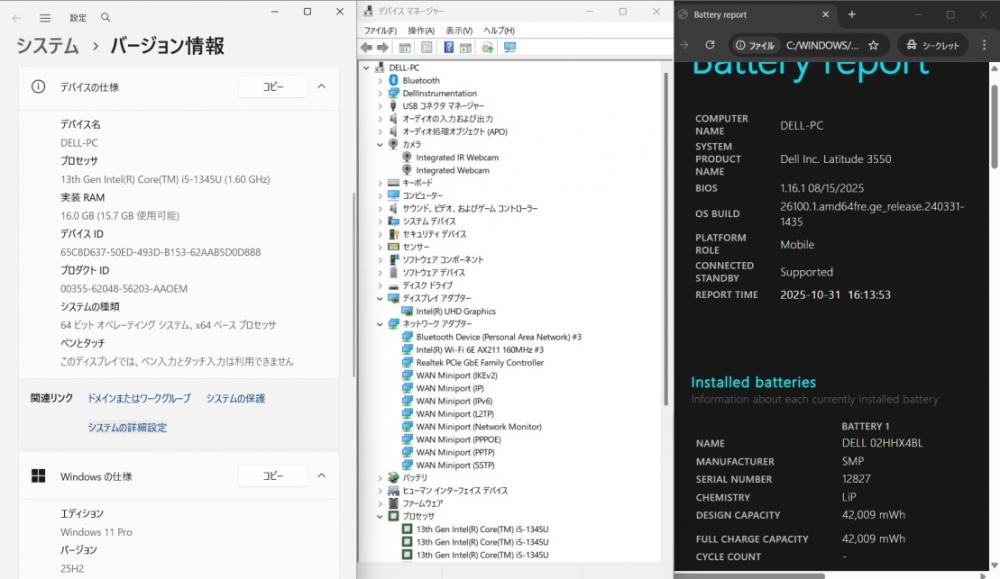Click the Battery report vertical scrollbar
Image resolution: width=1000 pixels, height=579 pixels.
994,127
